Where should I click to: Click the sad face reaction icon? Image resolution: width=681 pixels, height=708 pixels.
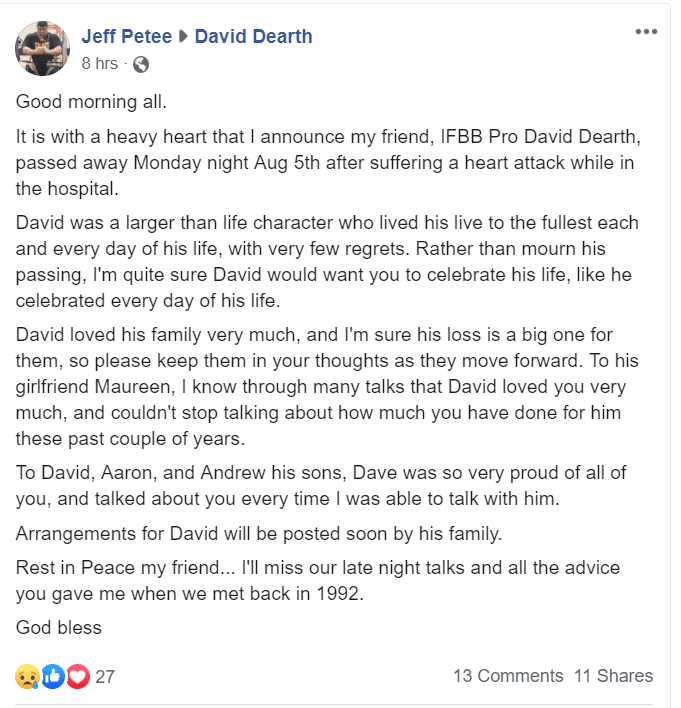click(27, 677)
